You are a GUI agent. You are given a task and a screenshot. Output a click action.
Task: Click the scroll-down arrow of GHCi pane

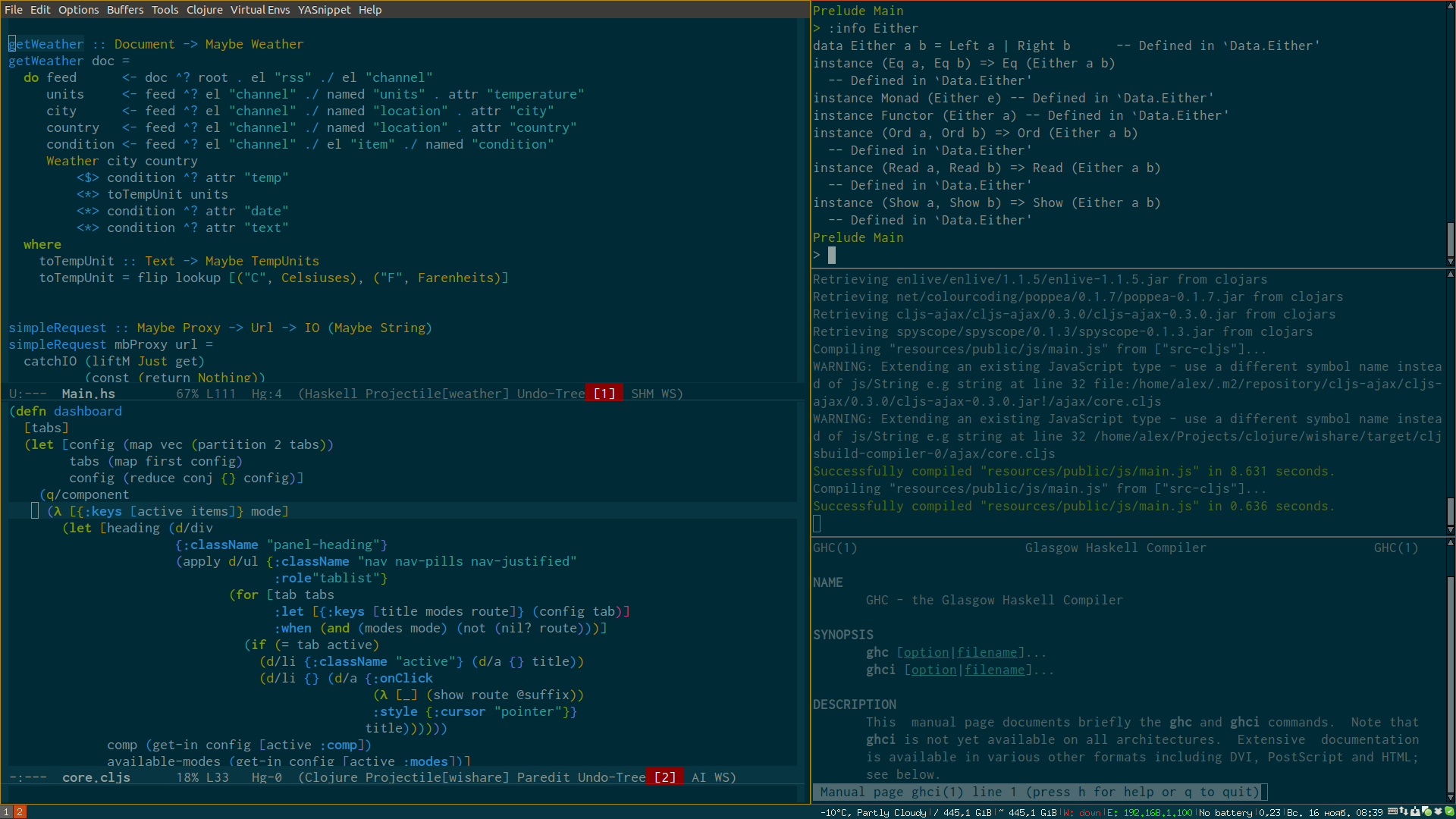pyautogui.click(x=1450, y=262)
